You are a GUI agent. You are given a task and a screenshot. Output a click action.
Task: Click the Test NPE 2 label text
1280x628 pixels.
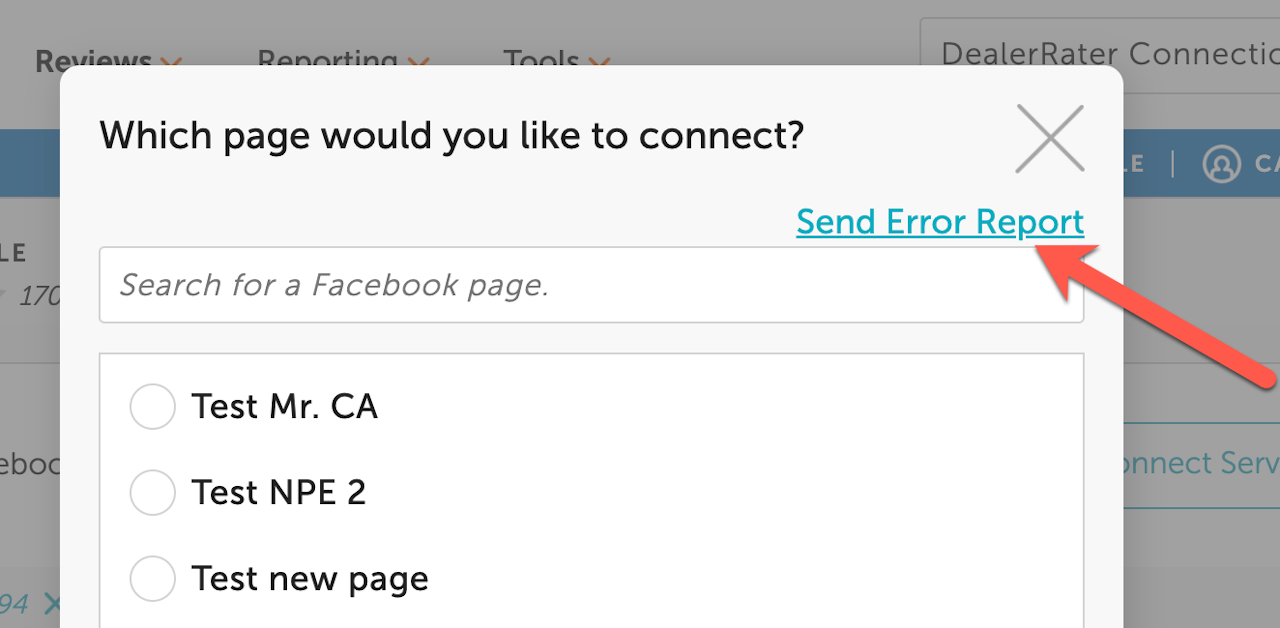click(279, 492)
